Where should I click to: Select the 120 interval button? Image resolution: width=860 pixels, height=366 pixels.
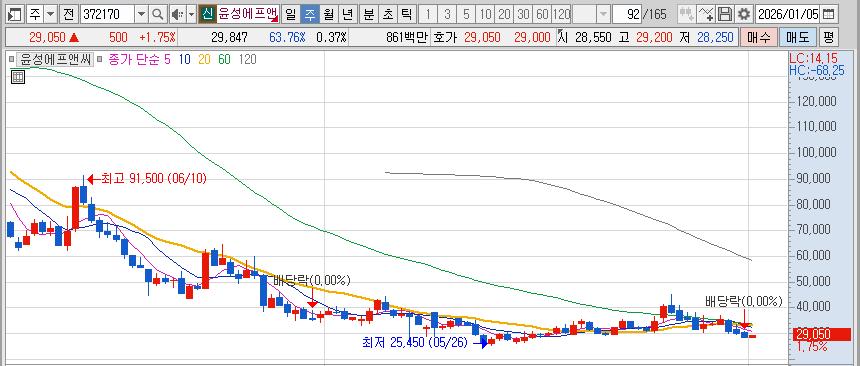(x=561, y=14)
